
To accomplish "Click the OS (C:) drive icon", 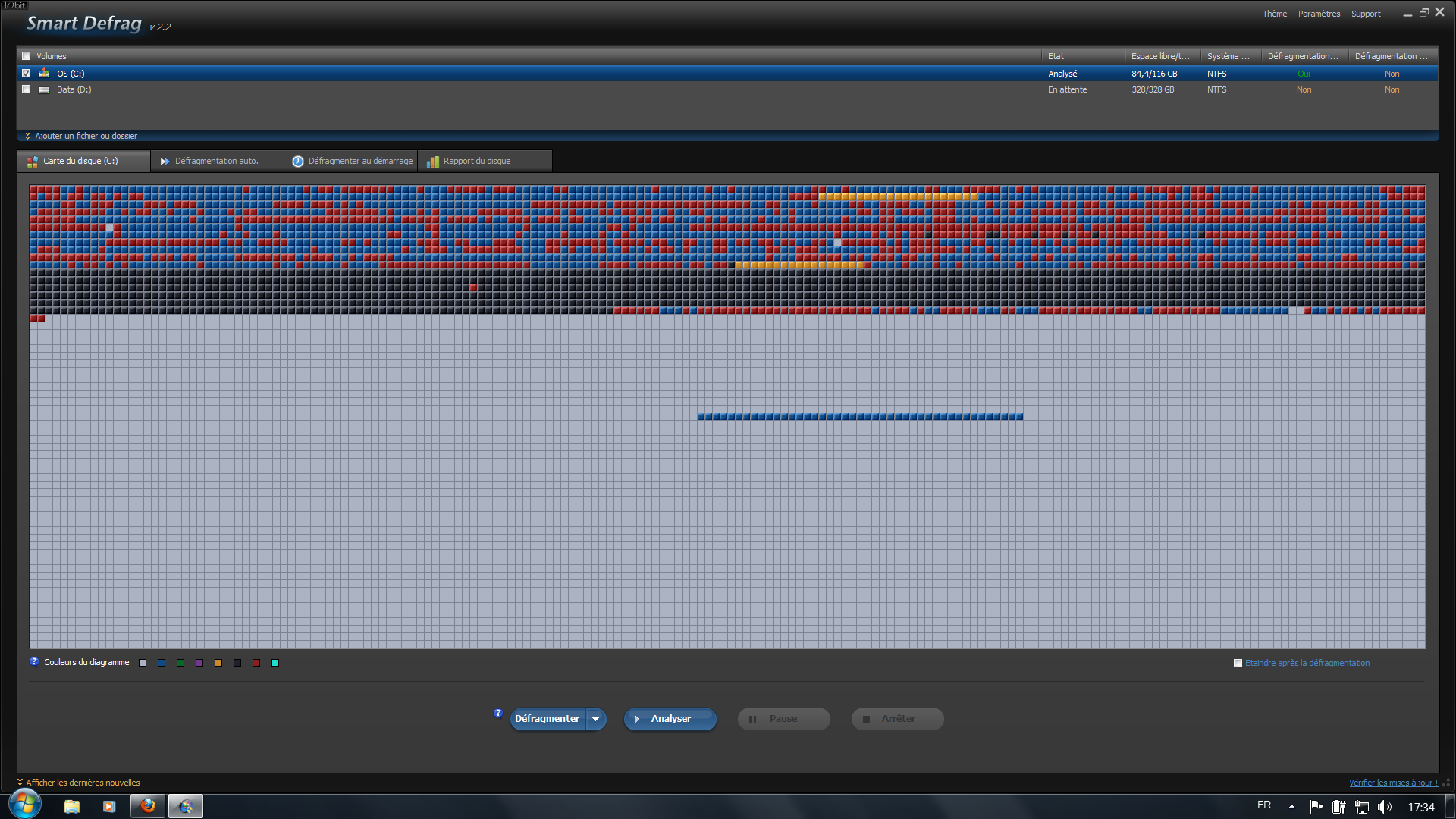I will tap(44, 74).
